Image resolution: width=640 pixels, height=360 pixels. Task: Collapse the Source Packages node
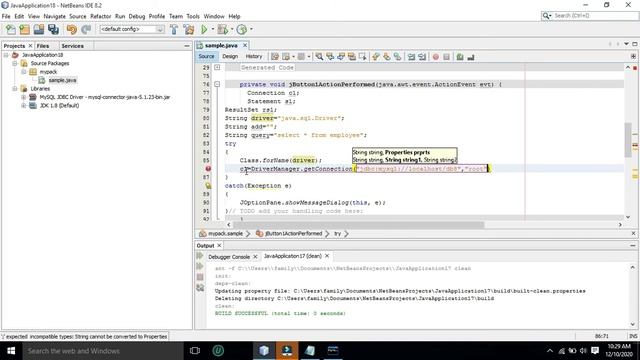click(x=15, y=63)
